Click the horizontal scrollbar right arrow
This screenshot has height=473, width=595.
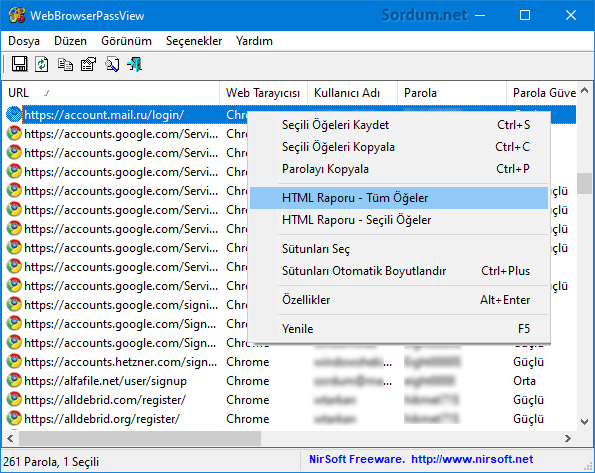point(568,438)
